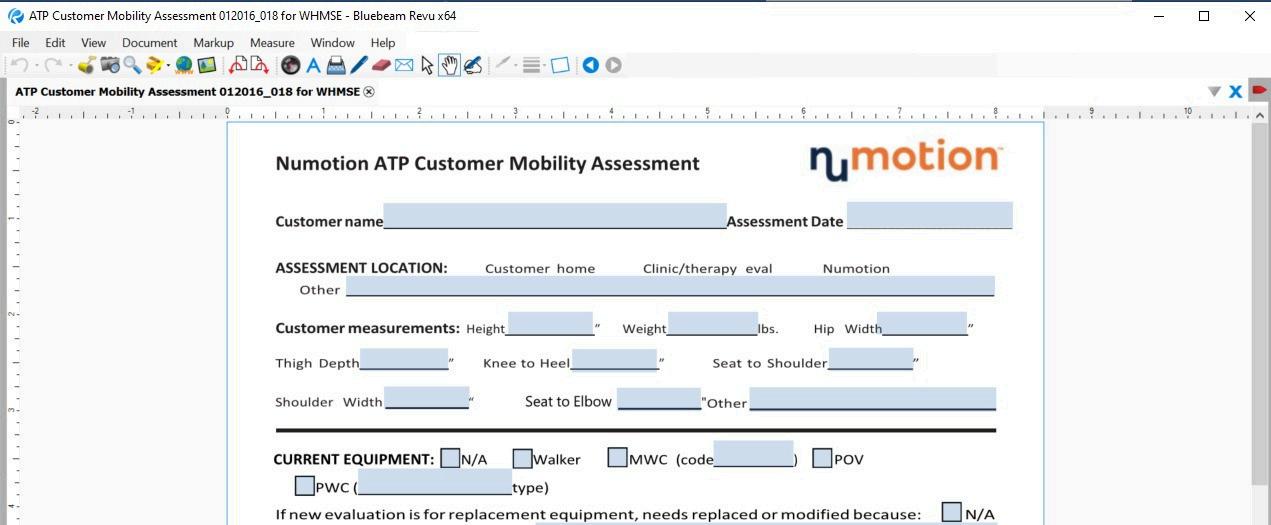Open the line width lines icon
Viewport: 1271px width, 525px height.
coord(531,65)
